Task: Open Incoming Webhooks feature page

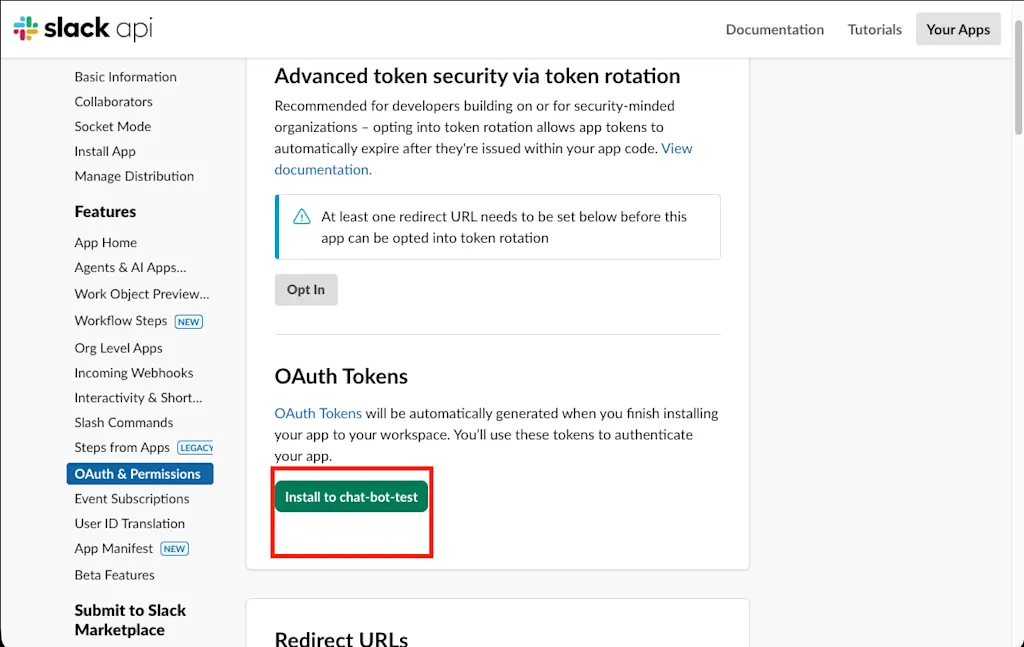Action: [x=134, y=373]
